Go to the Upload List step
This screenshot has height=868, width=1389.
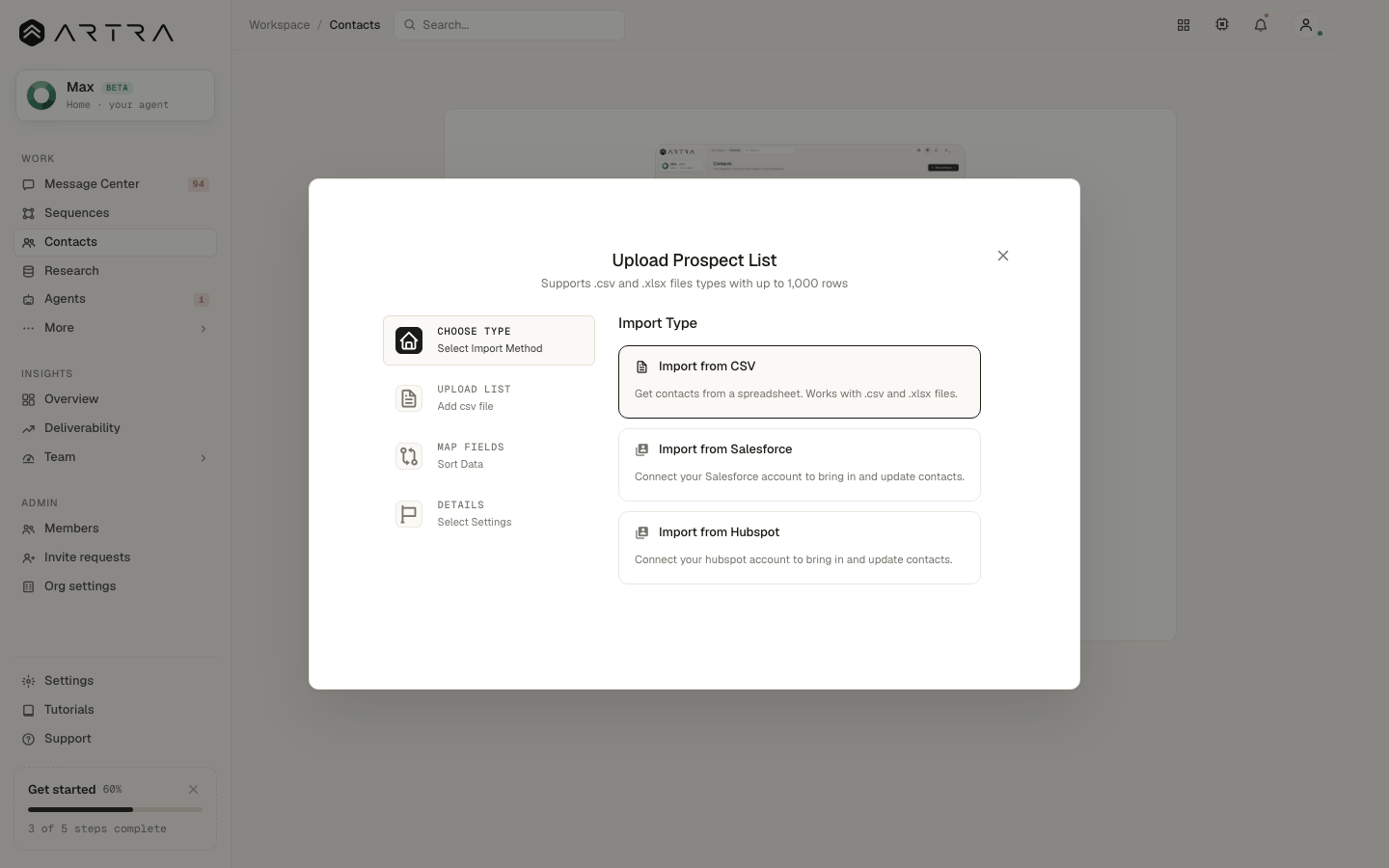click(489, 398)
